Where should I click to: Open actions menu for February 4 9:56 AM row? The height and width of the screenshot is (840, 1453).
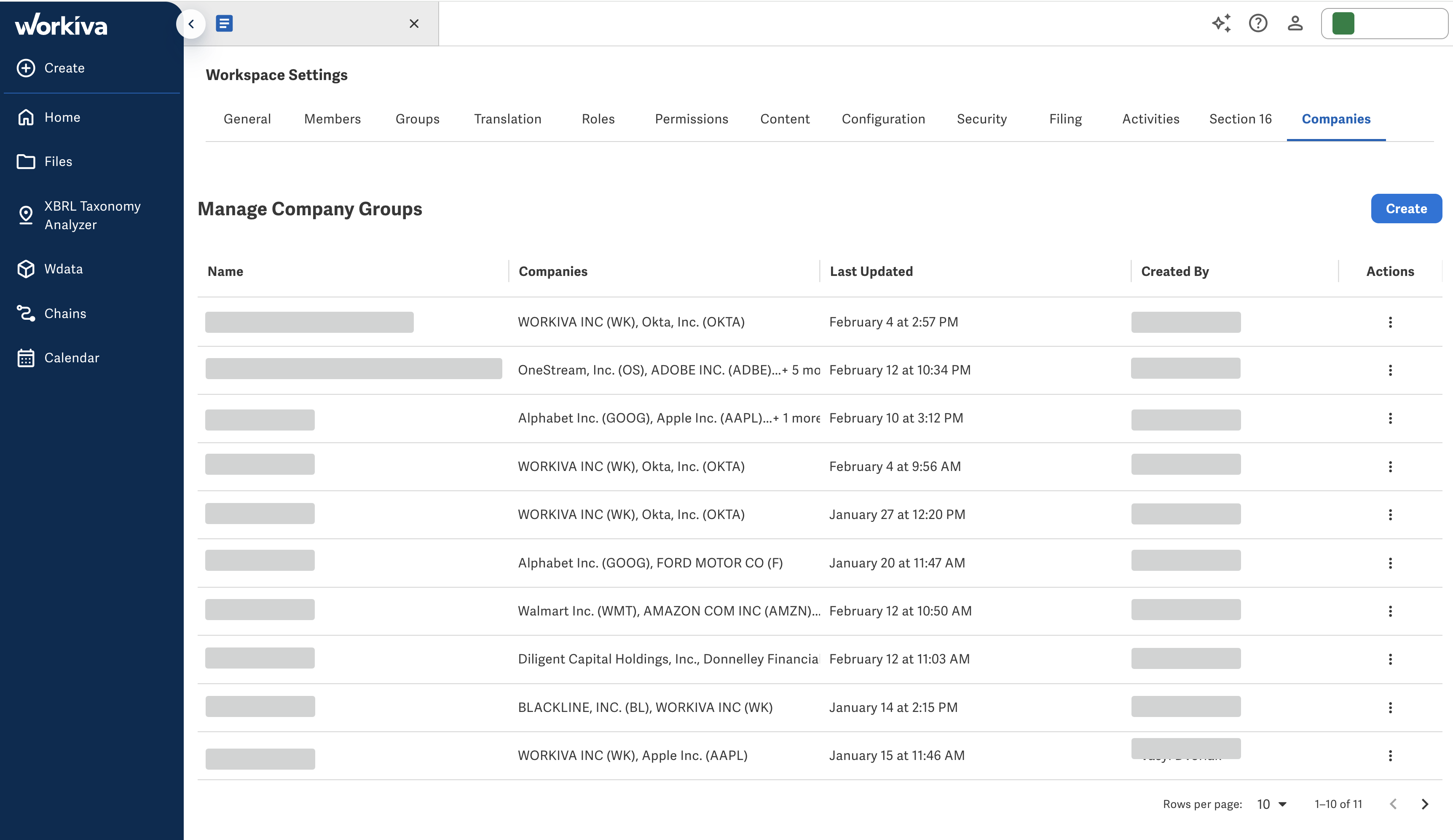(1390, 466)
